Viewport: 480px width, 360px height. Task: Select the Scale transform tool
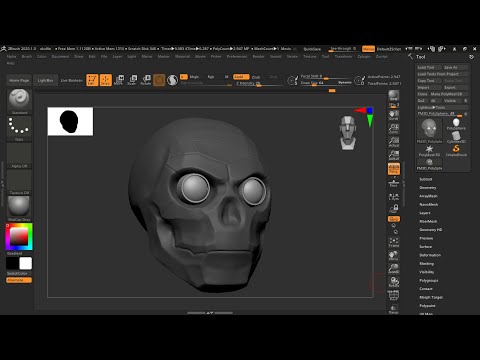pos(132,80)
